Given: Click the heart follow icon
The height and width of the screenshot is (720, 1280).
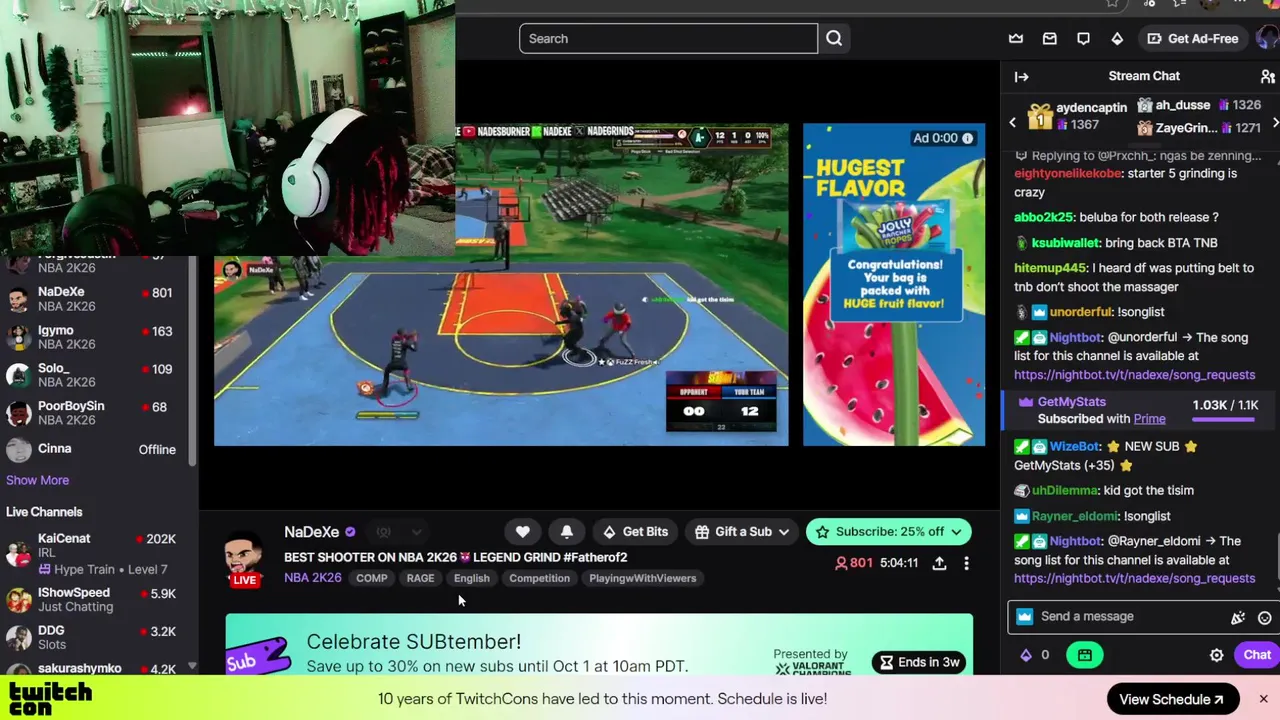Looking at the screenshot, I should point(522,532).
